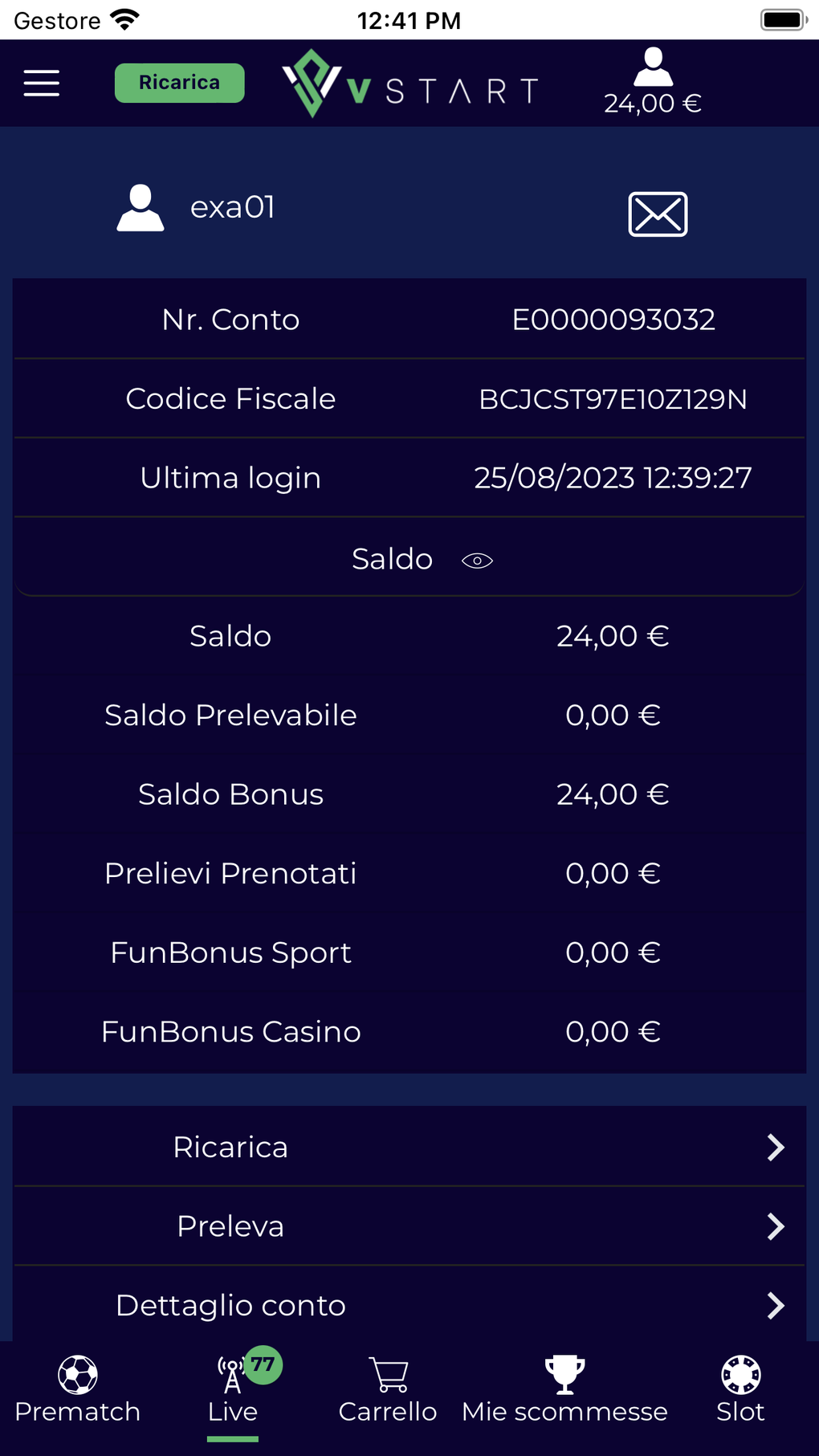The width and height of the screenshot is (819, 1456).
Task: Tap the exa01 user avatar icon
Action: [141, 208]
